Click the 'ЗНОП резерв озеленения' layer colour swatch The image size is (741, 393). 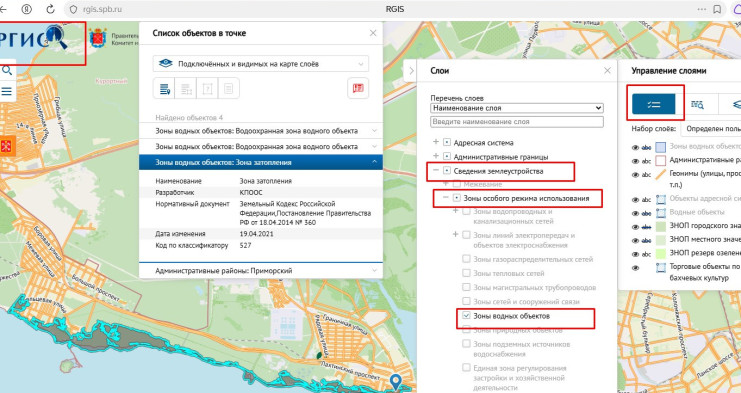coord(660,254)
